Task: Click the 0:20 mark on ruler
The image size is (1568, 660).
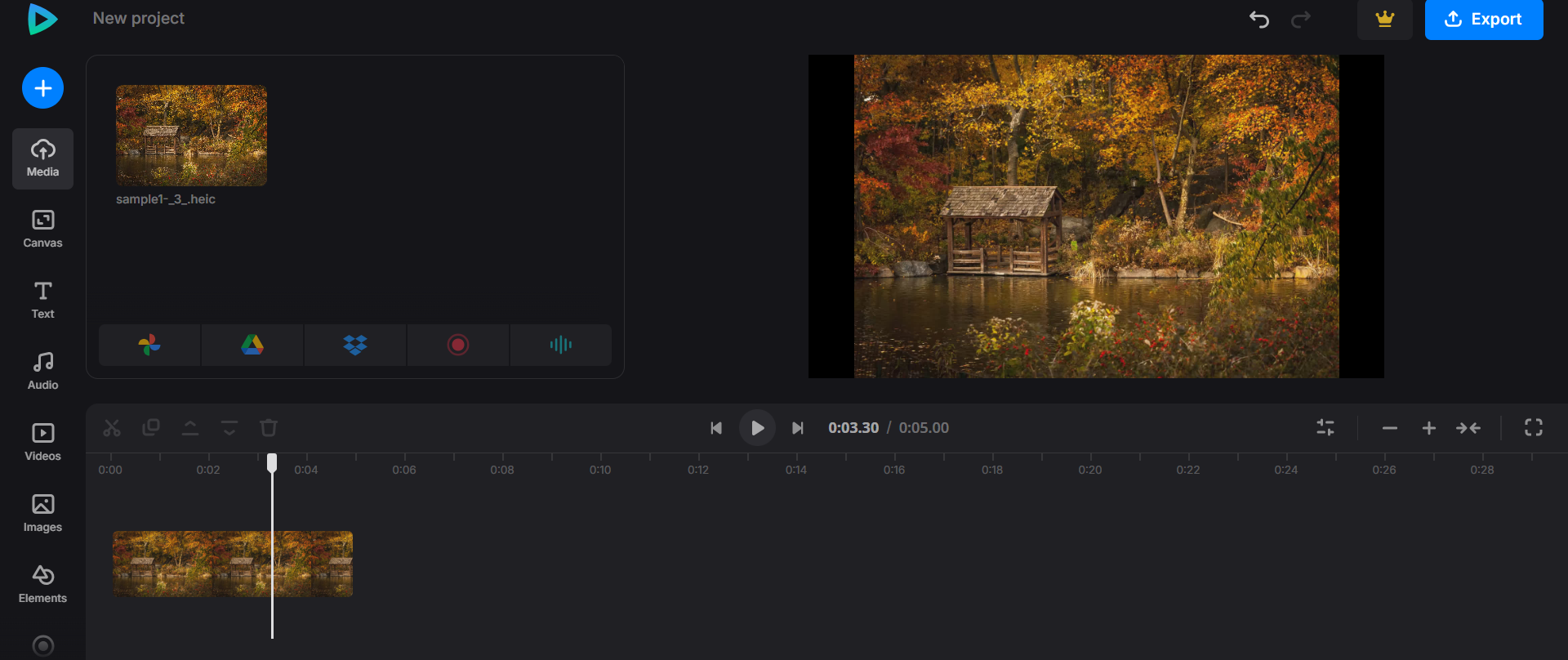Action: point(1090,470)
